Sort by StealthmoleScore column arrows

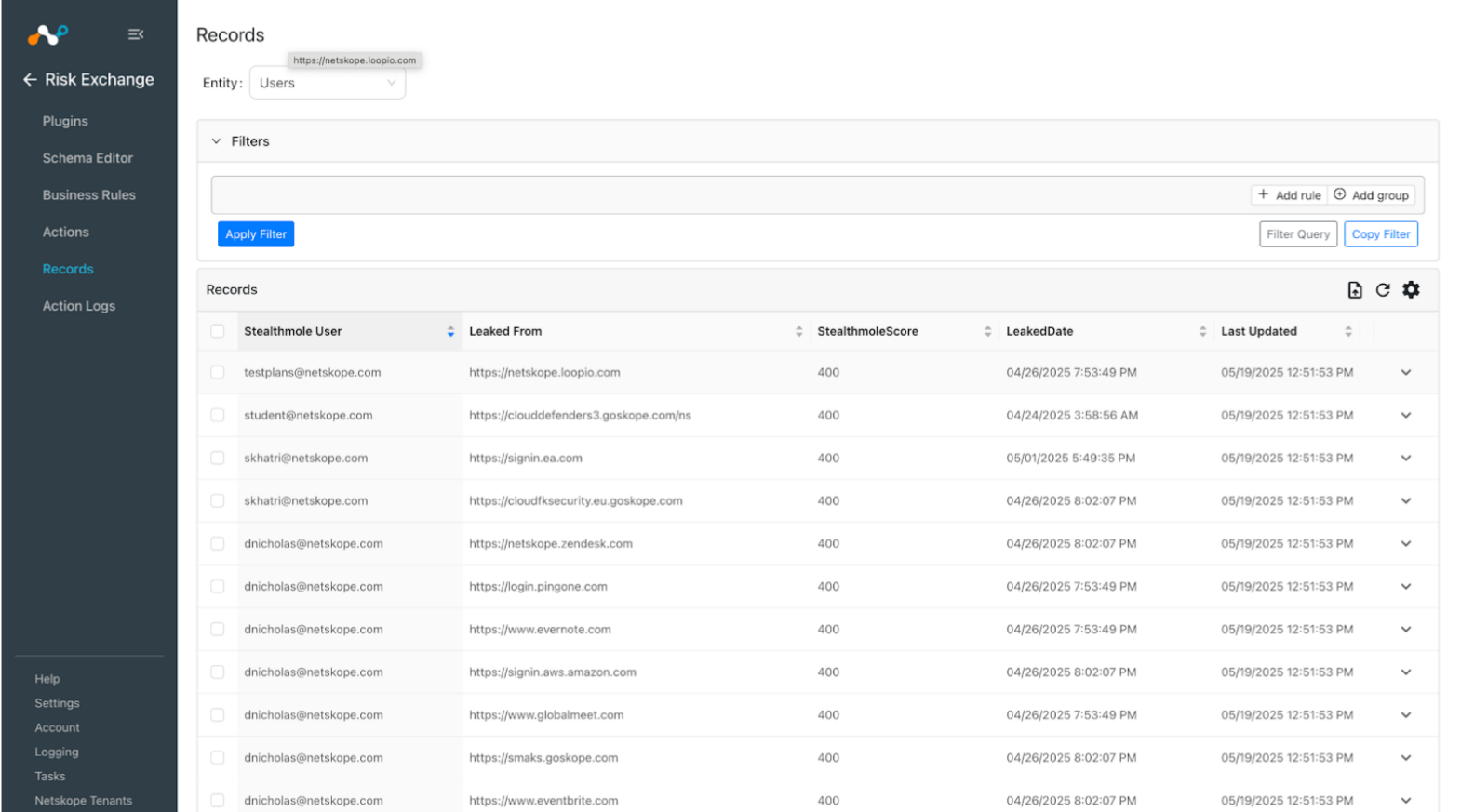pyautogui.click(x=987, y=331)
